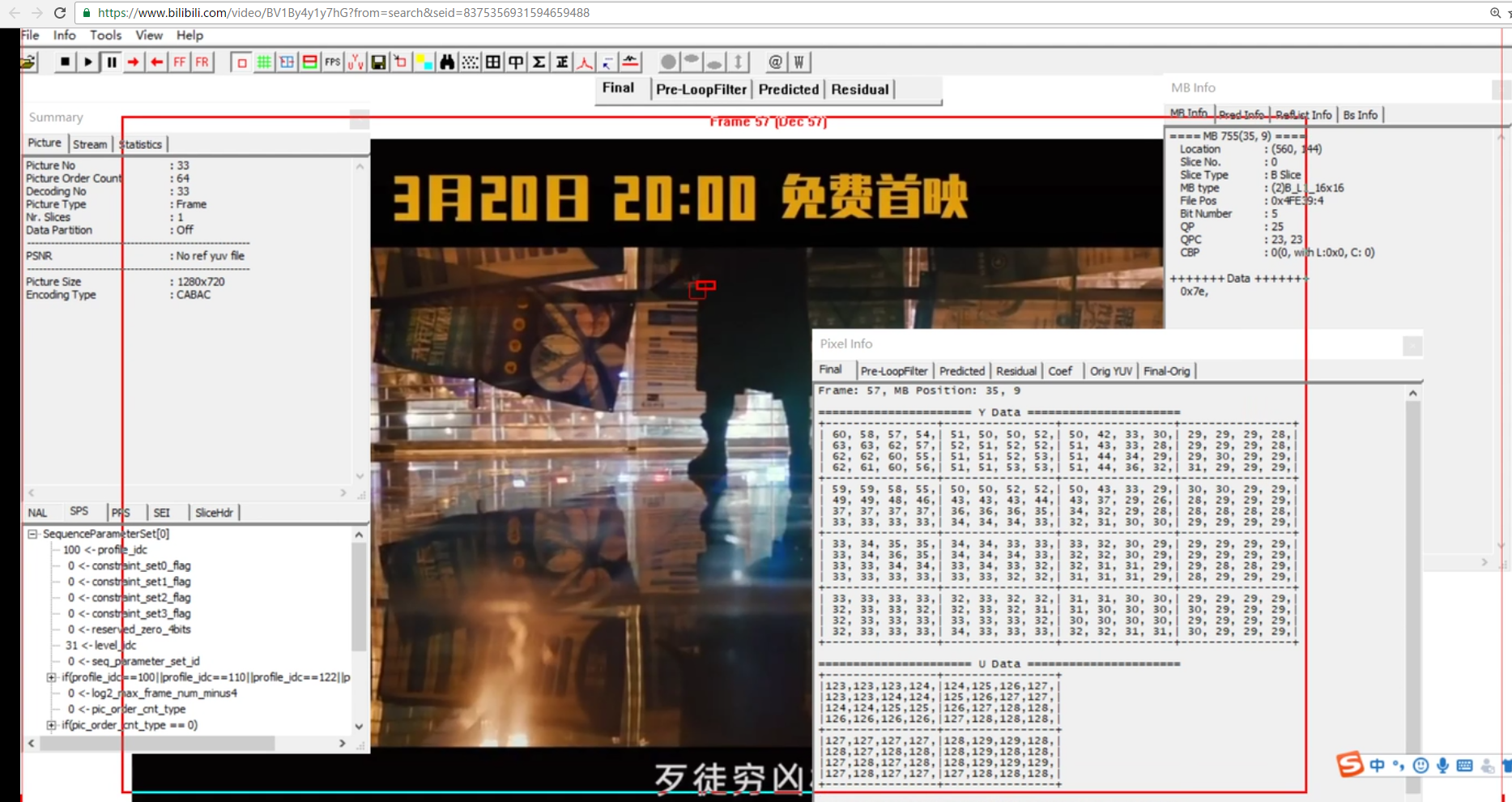The width and height of the screenshot is (1512, 802).
Task: Toggle the green grid overlay icon
Action: coord(264,62)
